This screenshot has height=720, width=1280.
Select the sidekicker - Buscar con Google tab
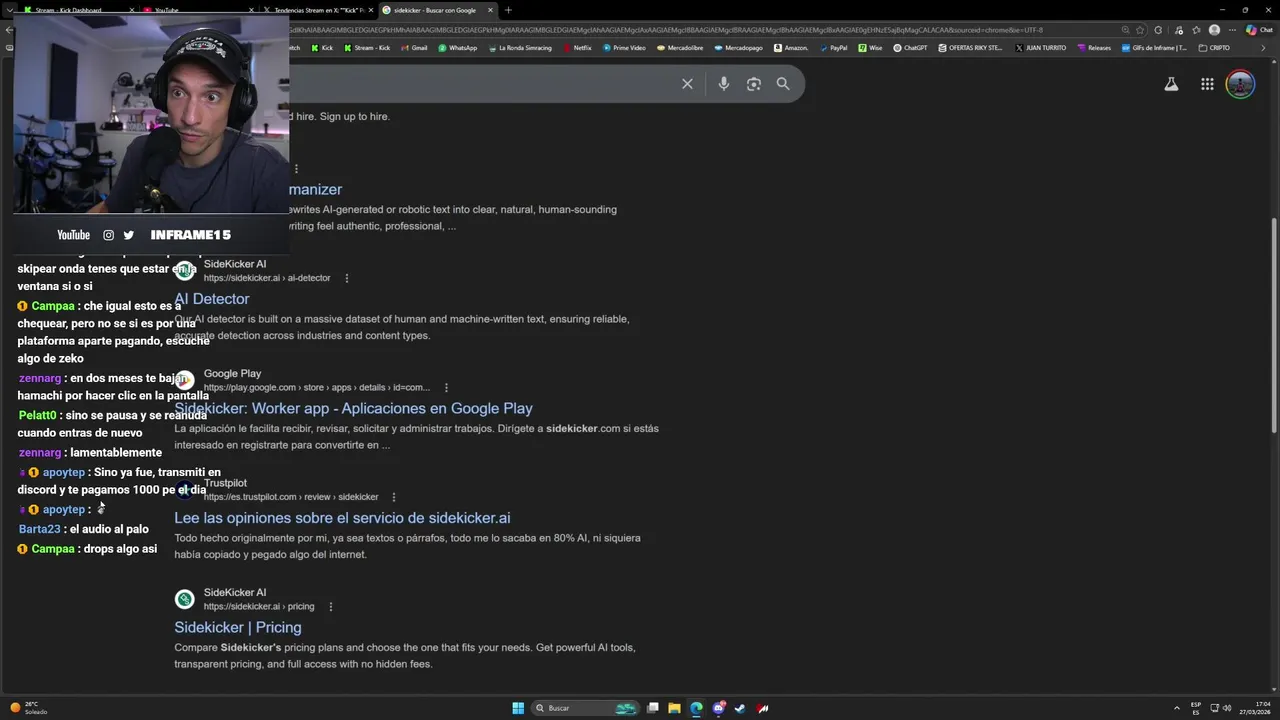pos(438,10)
